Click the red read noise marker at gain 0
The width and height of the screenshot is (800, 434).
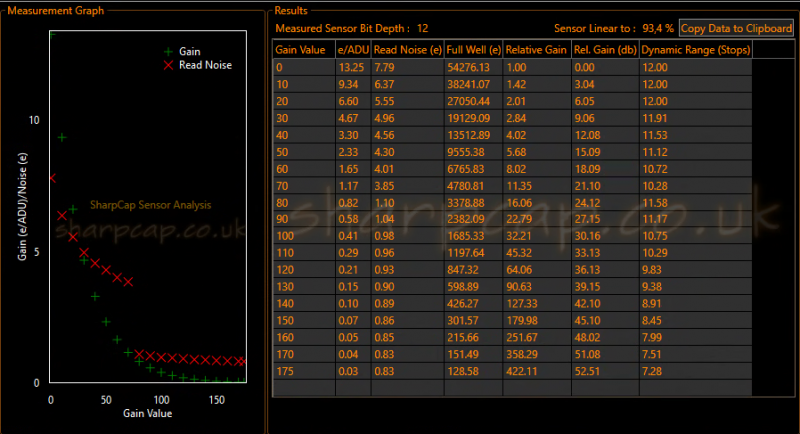[52, 178]
